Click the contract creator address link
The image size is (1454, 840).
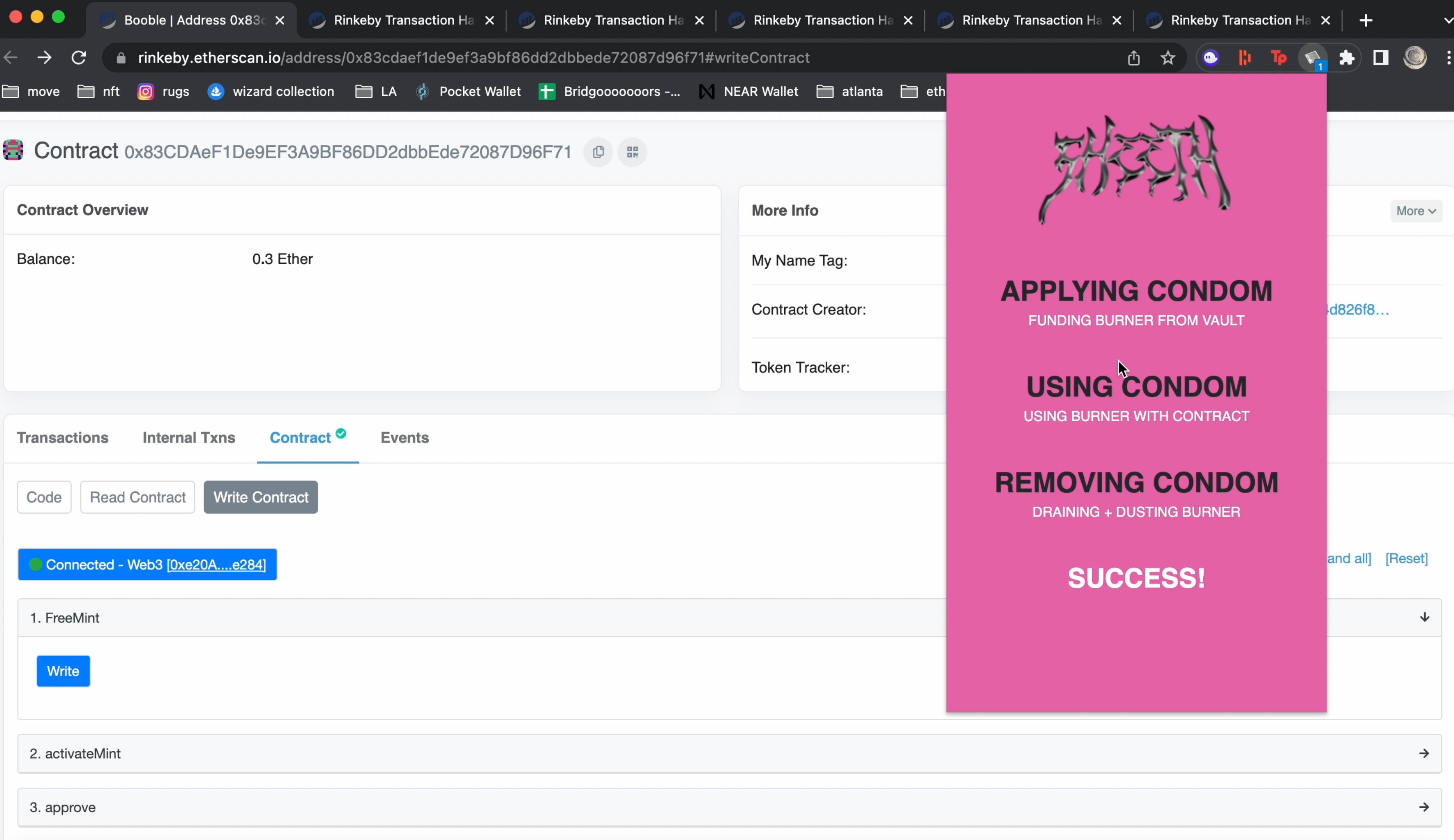click(x=1358, y=310)
